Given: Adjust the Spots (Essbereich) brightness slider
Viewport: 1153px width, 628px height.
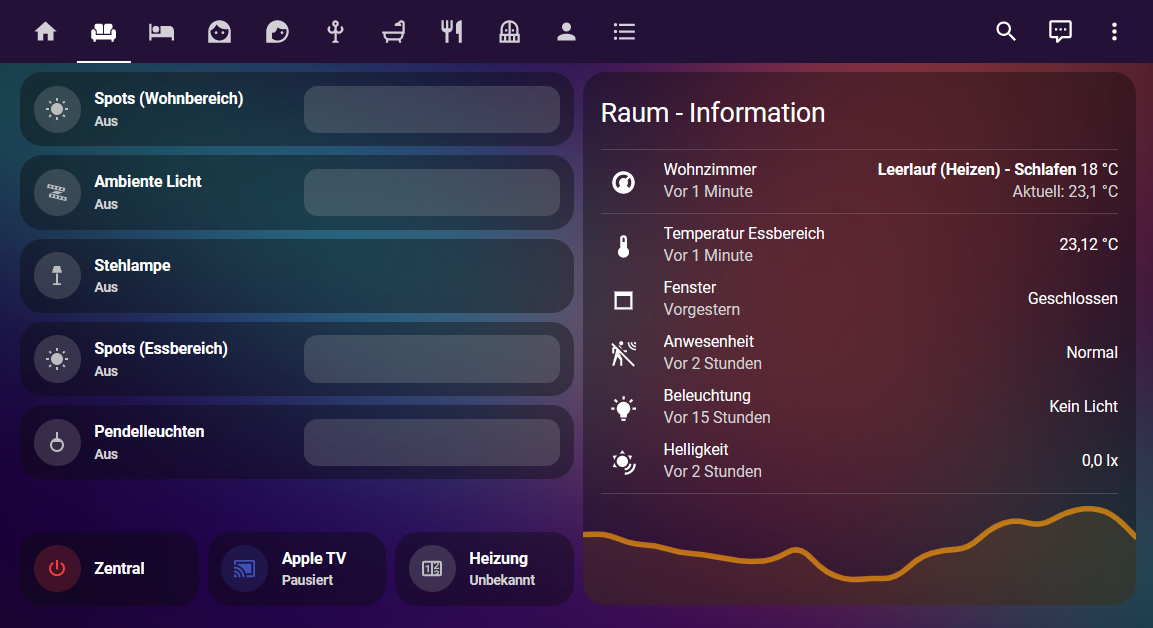Looking at the screenshot, I should 432,359.
